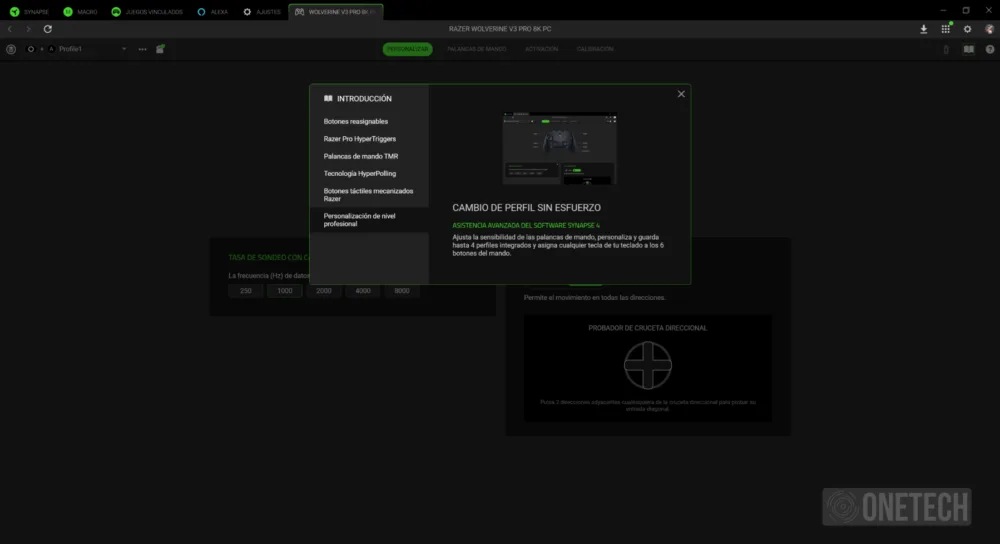The image size is (1000, 544).
Task: Switch to the Calibración section
Action: (x=595, y=49)
